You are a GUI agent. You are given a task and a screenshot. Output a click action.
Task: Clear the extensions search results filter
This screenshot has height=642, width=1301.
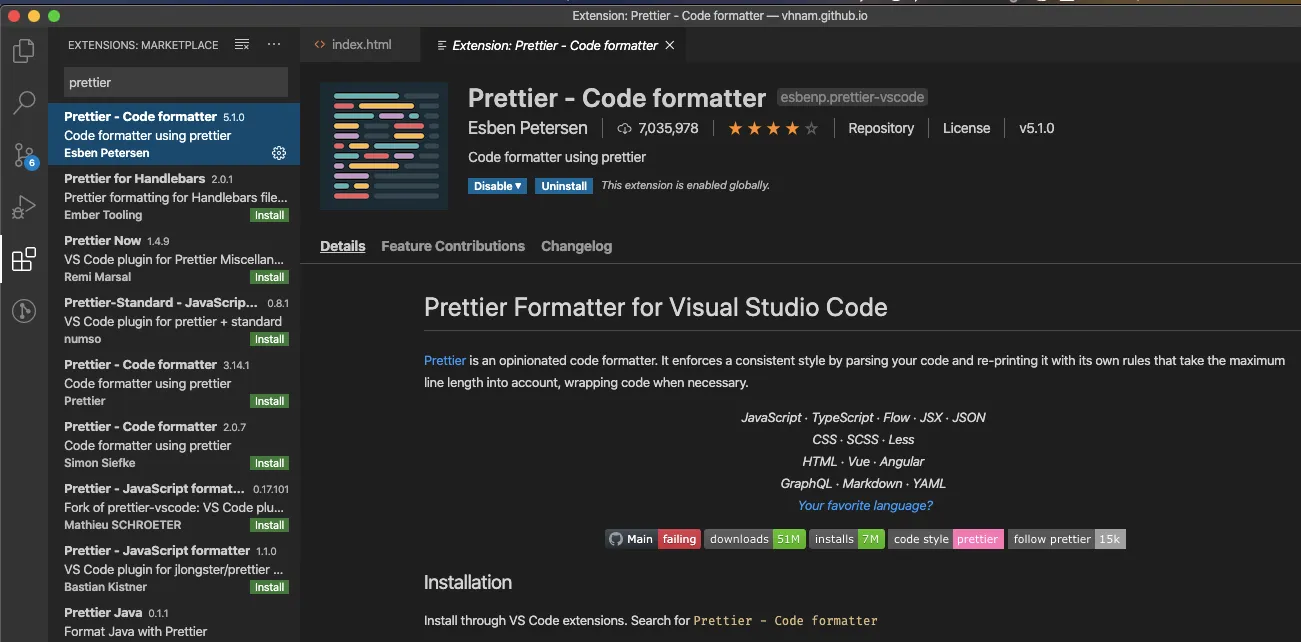tap(240, 44)
